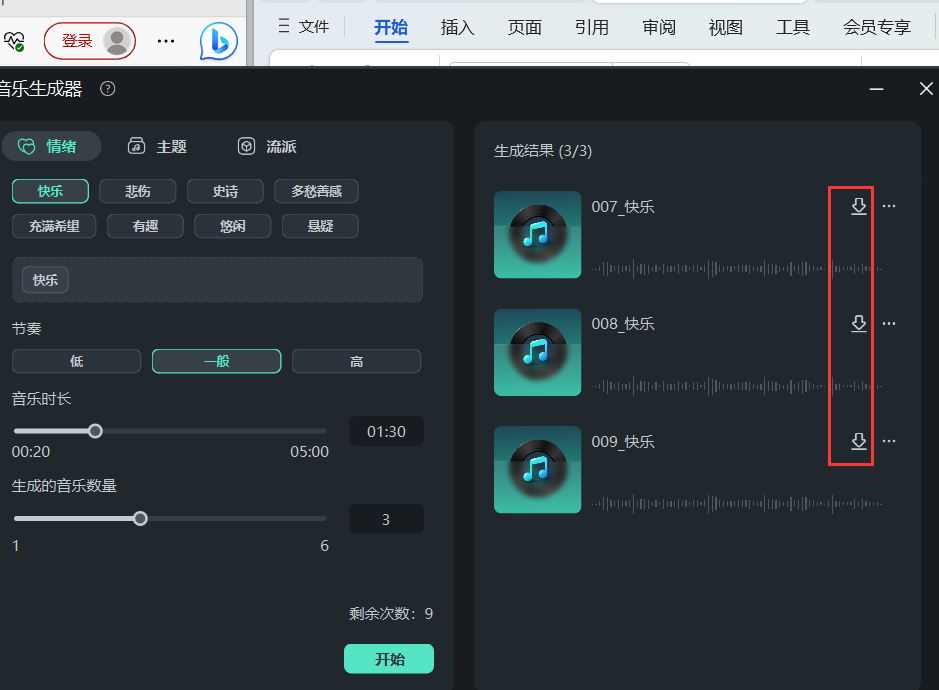
Task: Click the 007_快乐 album thumbnail
Action: tap(537, 235)
